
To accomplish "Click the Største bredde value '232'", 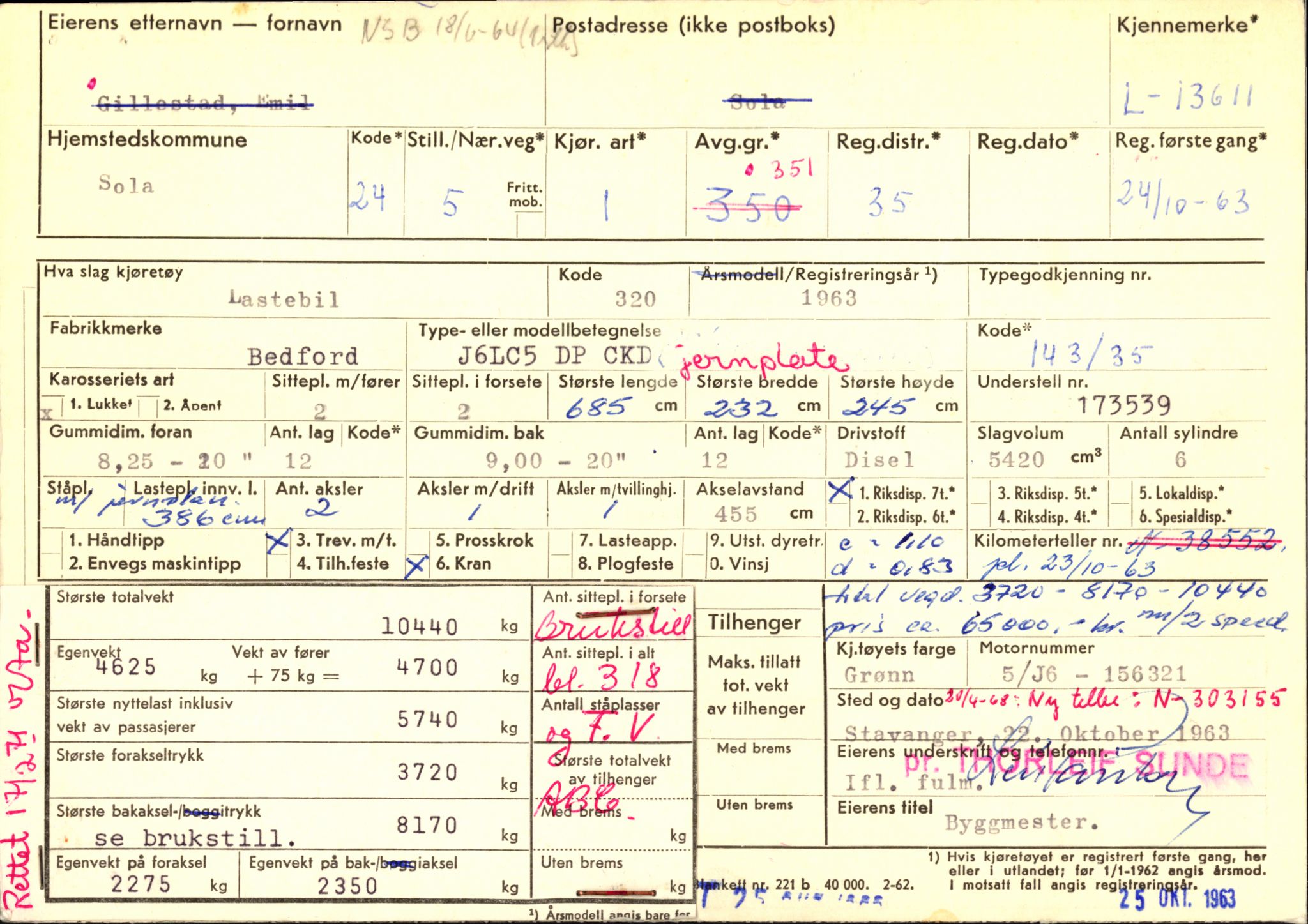I will point(744,407).
